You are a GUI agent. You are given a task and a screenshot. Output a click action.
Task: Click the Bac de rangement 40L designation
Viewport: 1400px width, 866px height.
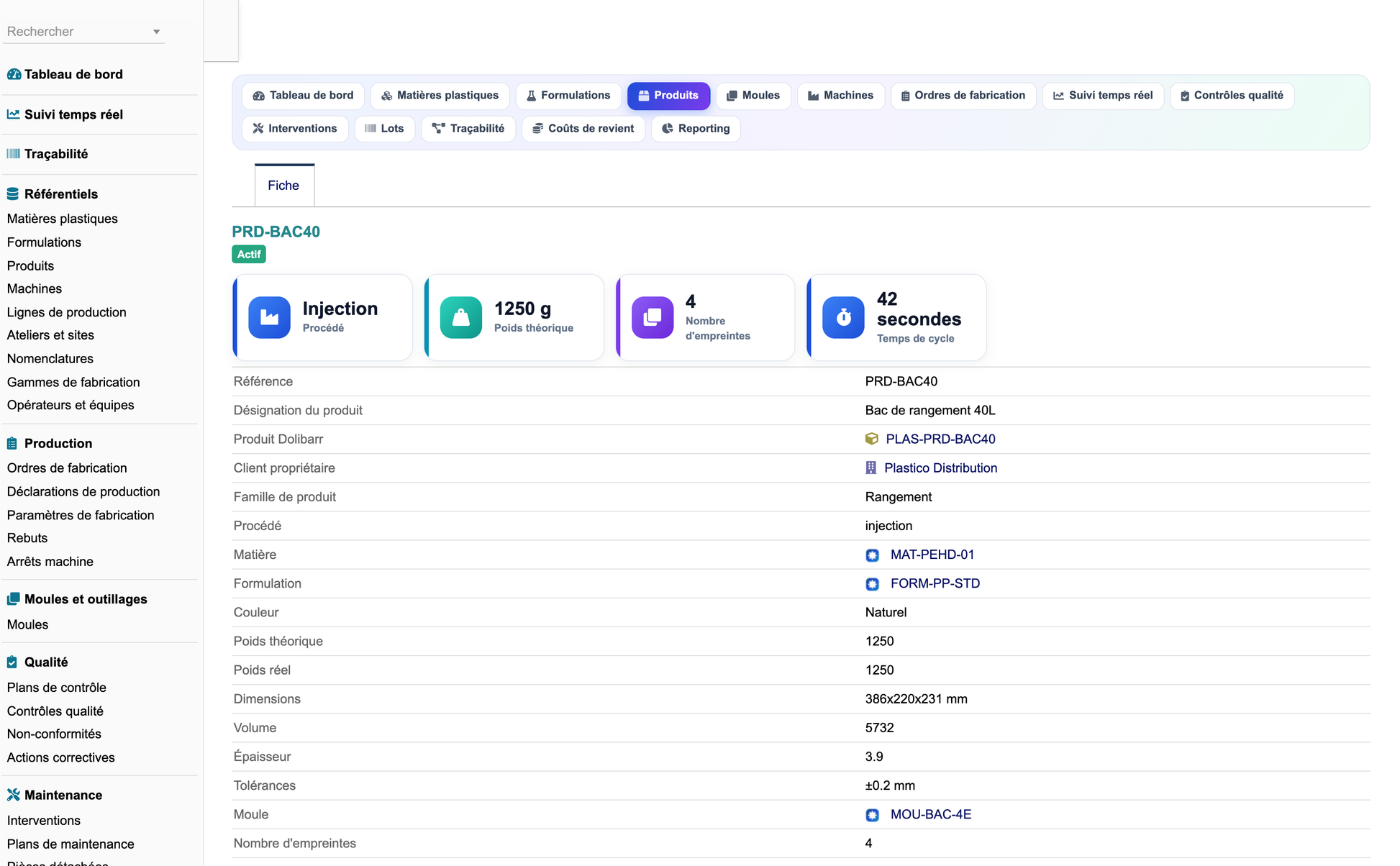[930, 411]
